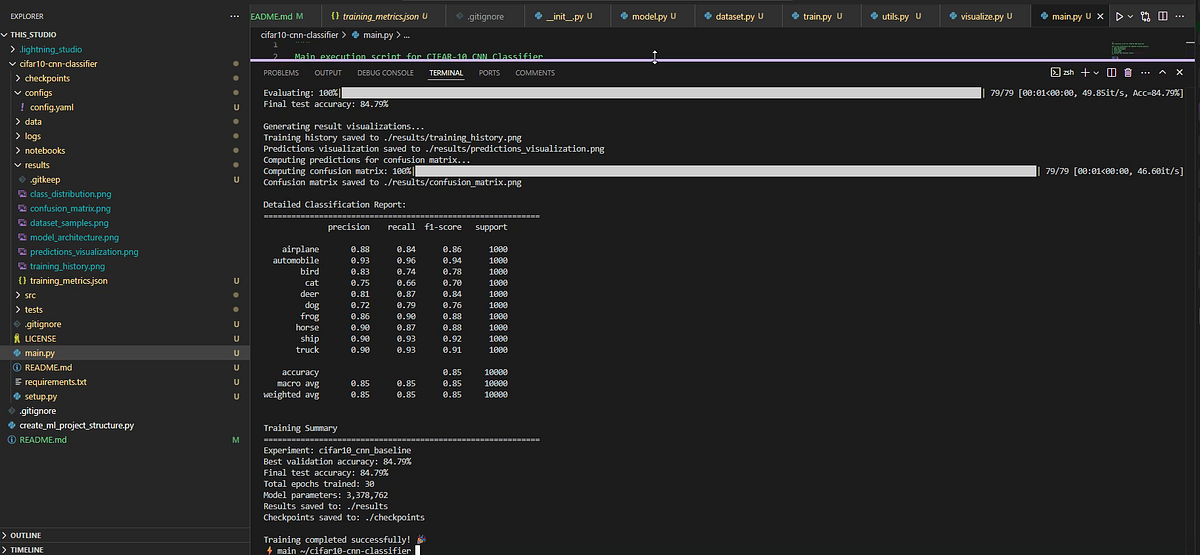Open changes compare icon in editor toolbar
Screen dimensions: 1200x555
(1145, 17)
